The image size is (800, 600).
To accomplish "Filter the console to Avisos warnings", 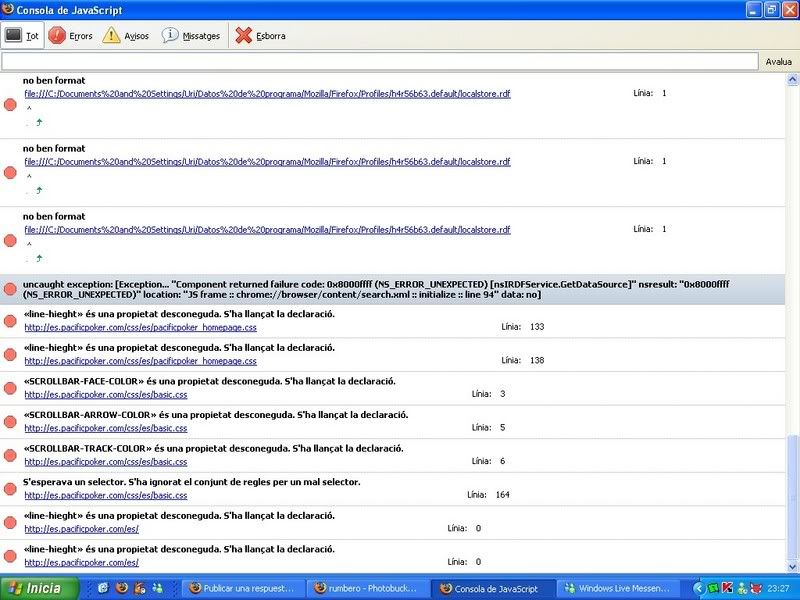I will pos(126,36).
